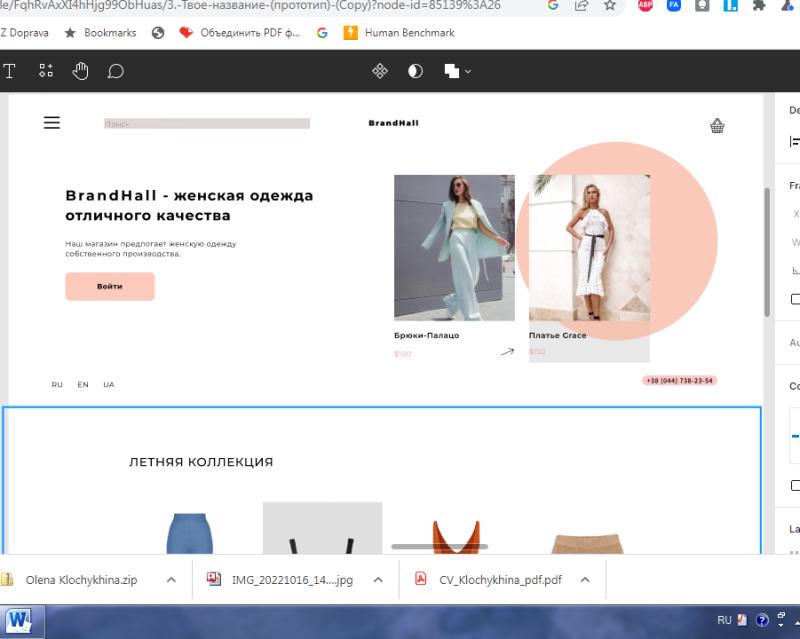Open the Z Doprava bookmark
The width and height of the screenshot is (800, 639).
click(24, 33)
